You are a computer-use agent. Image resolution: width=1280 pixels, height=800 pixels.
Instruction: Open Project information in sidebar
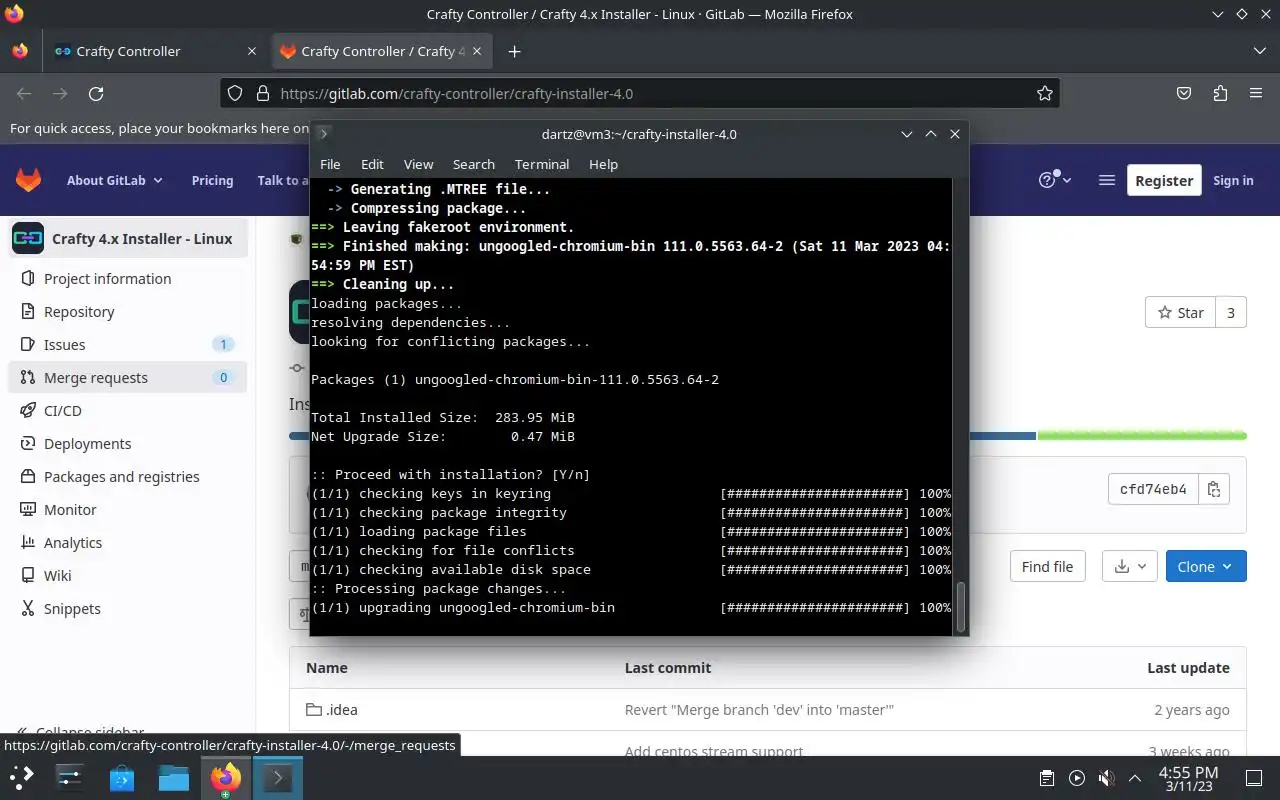point(127,278)
